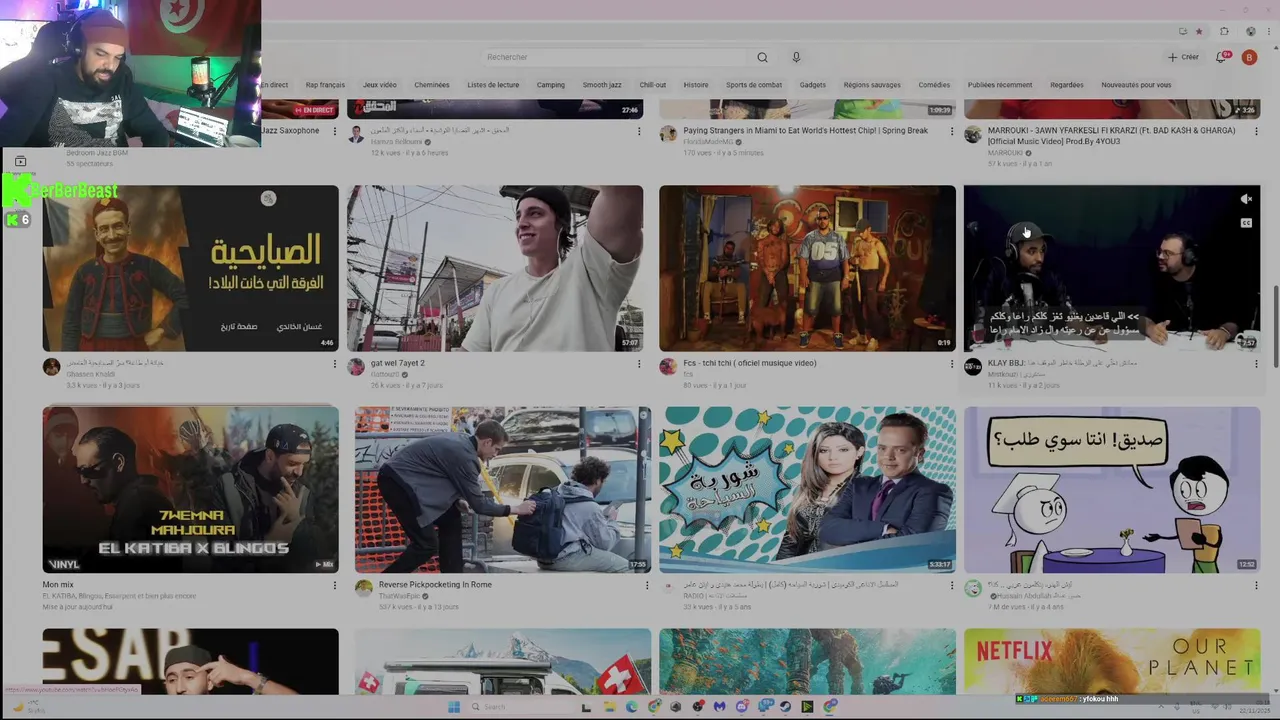Open options menu for the cartoon student video
The image size is (1280, 720).
1256,585
